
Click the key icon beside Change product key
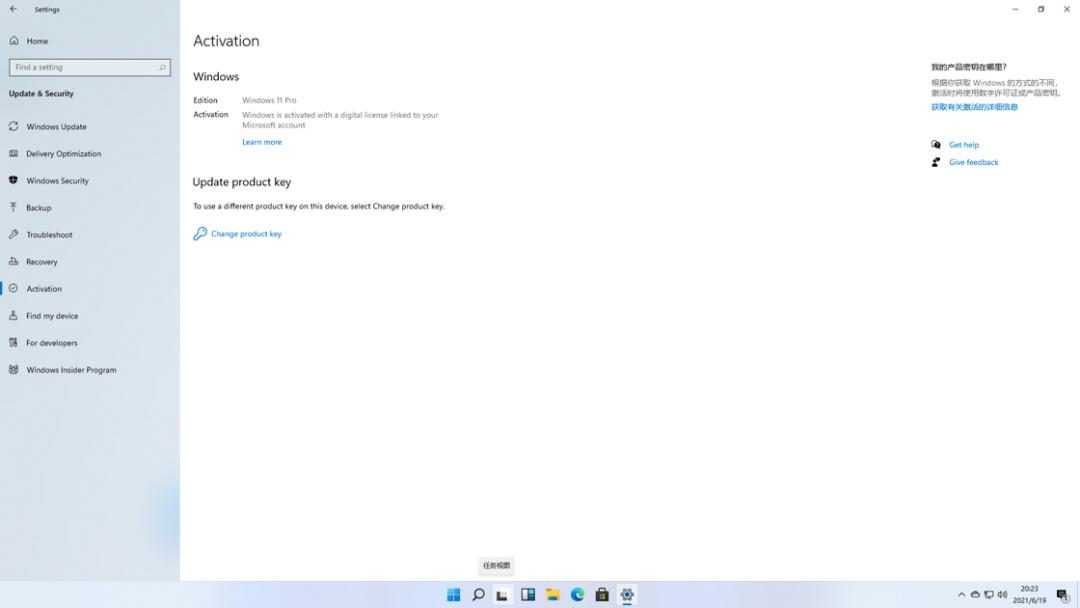point(200,233)
